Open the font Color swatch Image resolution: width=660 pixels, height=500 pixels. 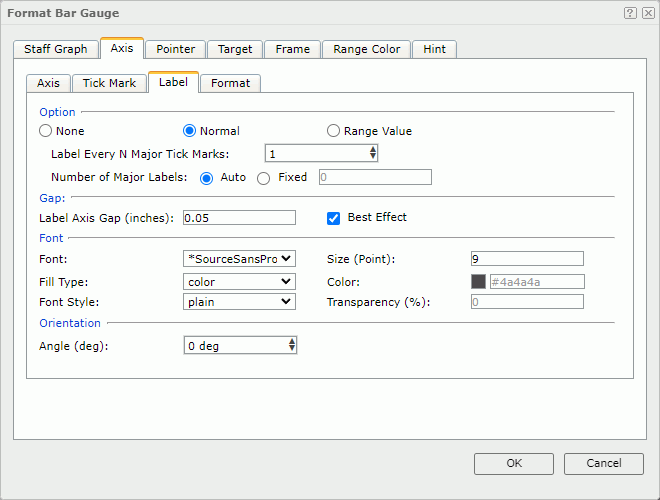478,282
